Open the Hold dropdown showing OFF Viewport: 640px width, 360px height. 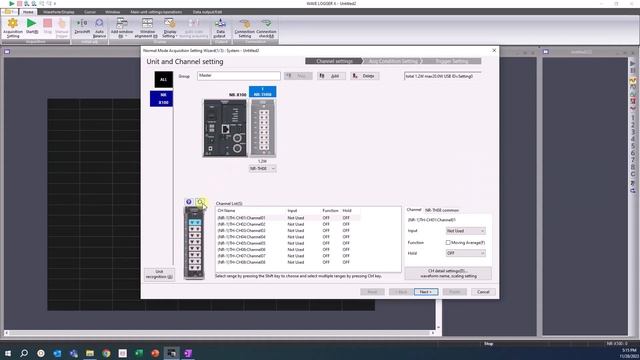tap(465, 253)
